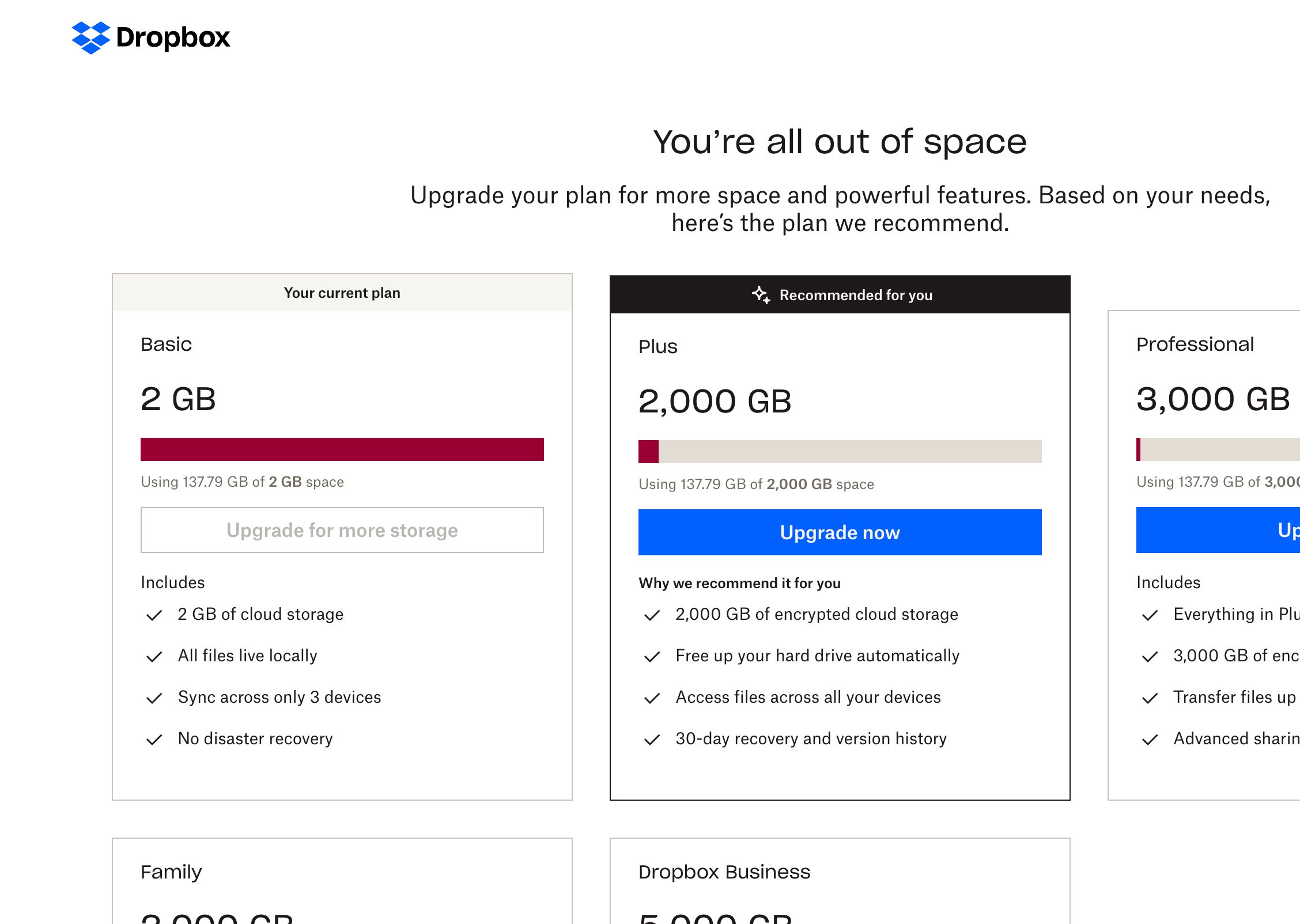Click the Your current plan header
Viewport: 1300px width, 924px height.
[x=342, y=293]
